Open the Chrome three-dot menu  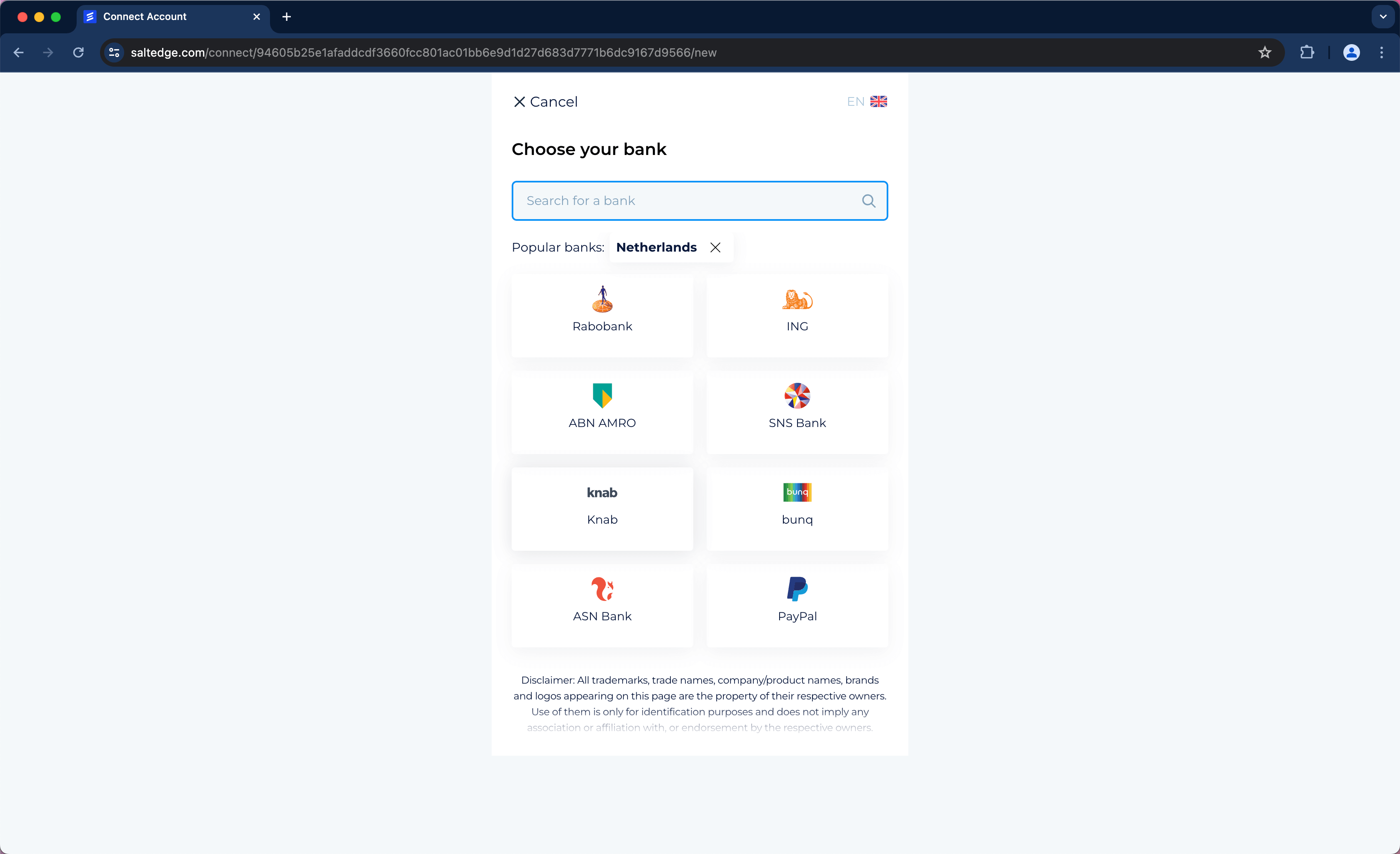tap(1382, 52)
